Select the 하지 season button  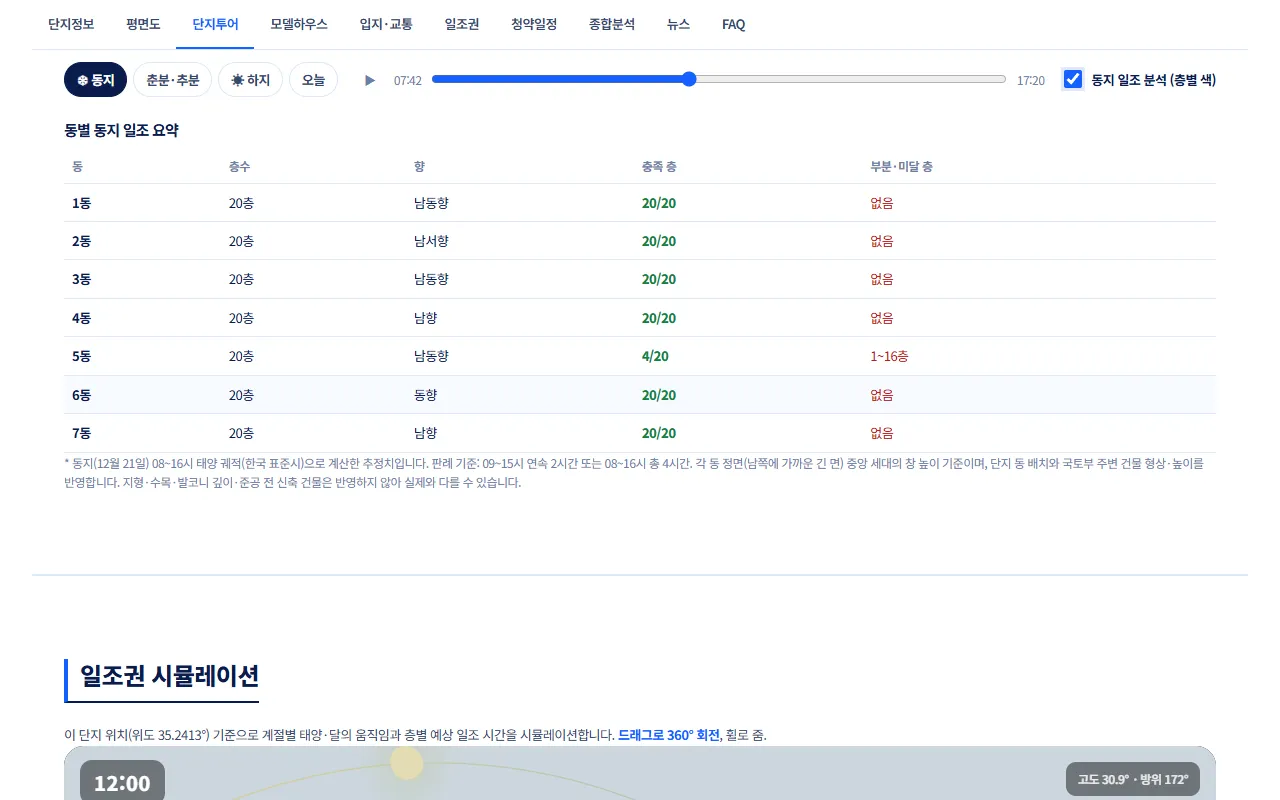250,80
